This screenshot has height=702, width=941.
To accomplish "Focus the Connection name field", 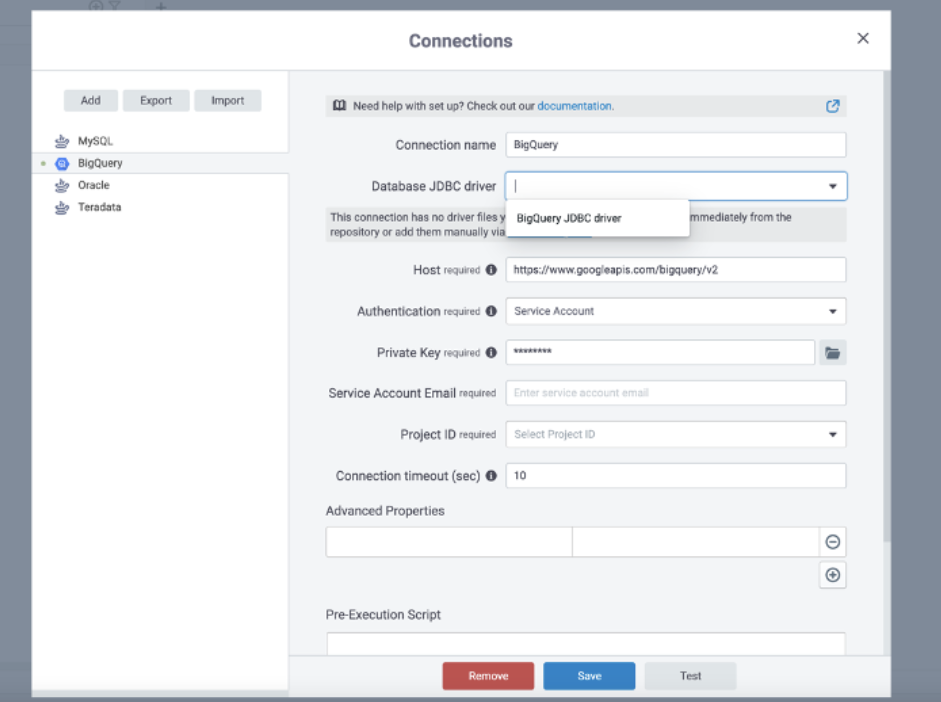I will coord(676,145).
